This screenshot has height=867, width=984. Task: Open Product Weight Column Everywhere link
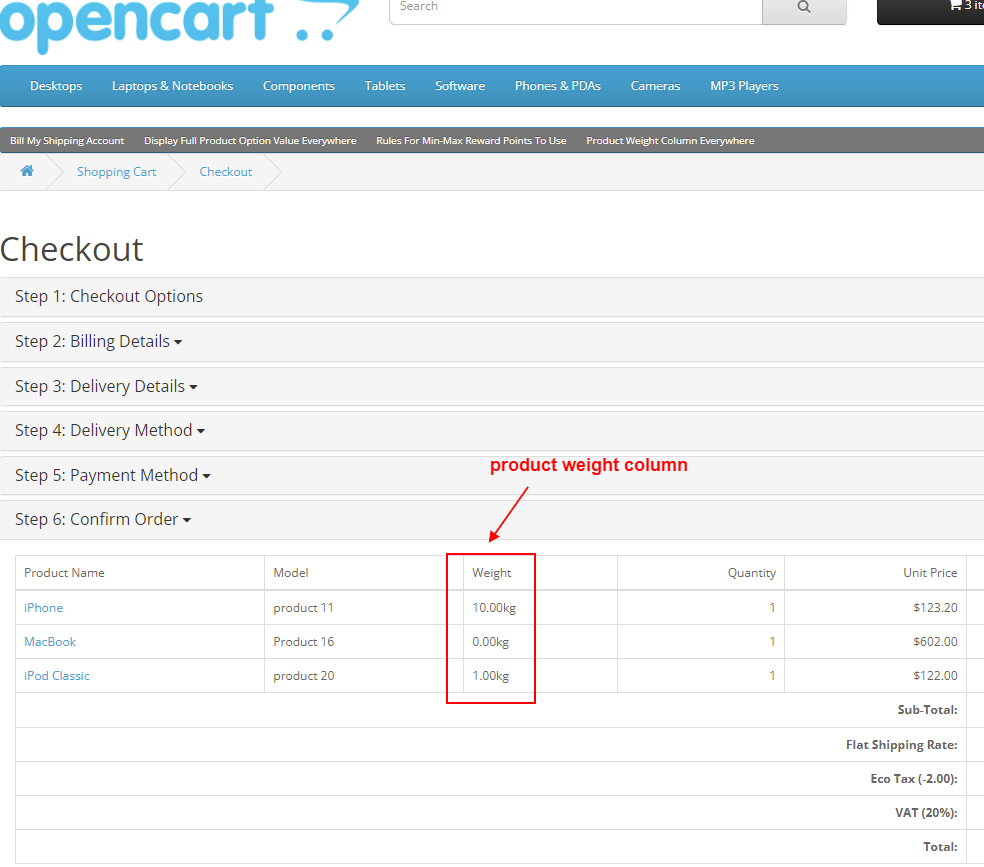pos(670,141)
